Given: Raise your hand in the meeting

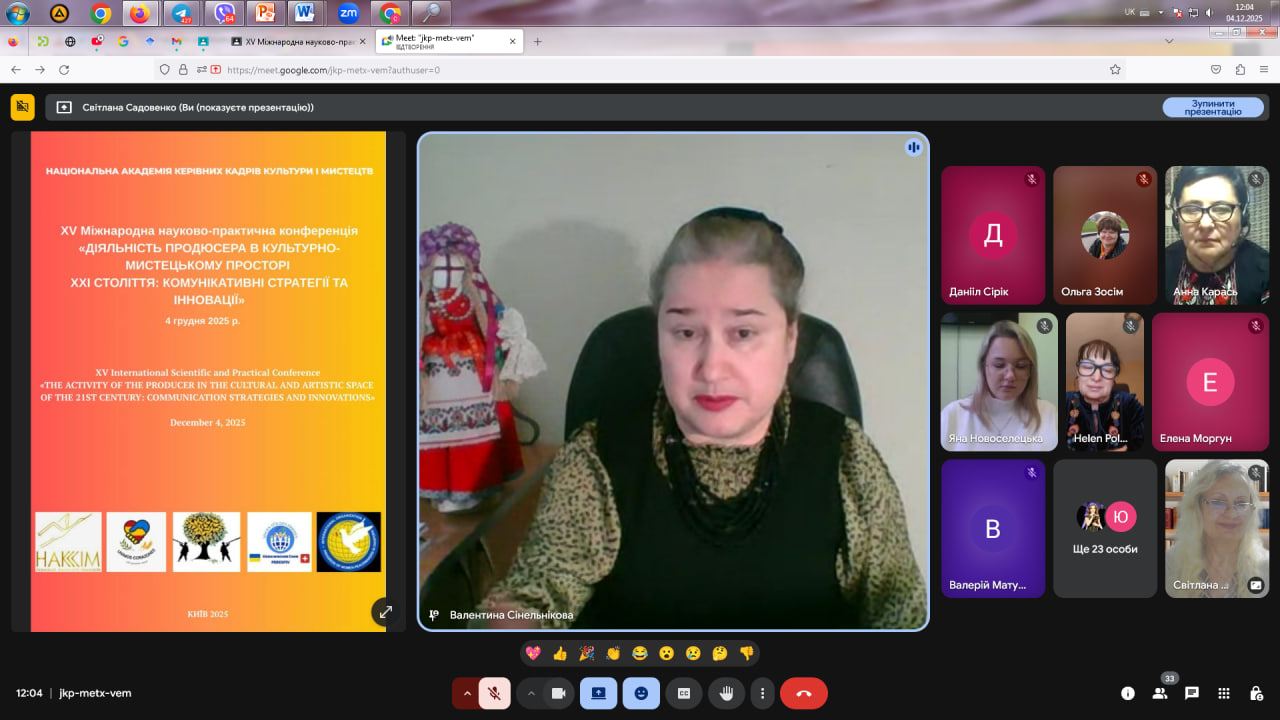Looking at the screenshot, I should pos(728,693).
